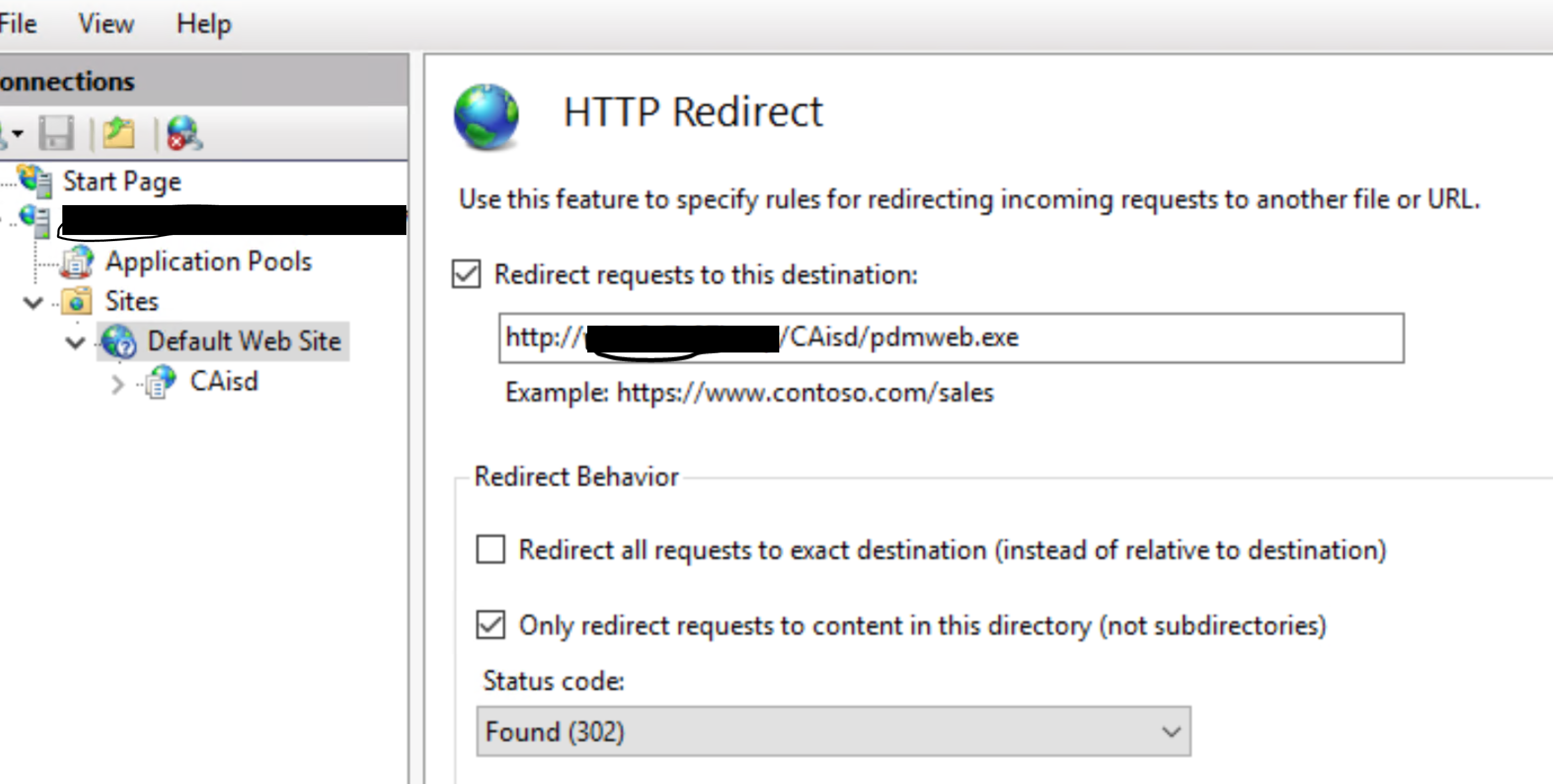Select the Start Page tree item

pyautogui.click(x=122, y=181)
